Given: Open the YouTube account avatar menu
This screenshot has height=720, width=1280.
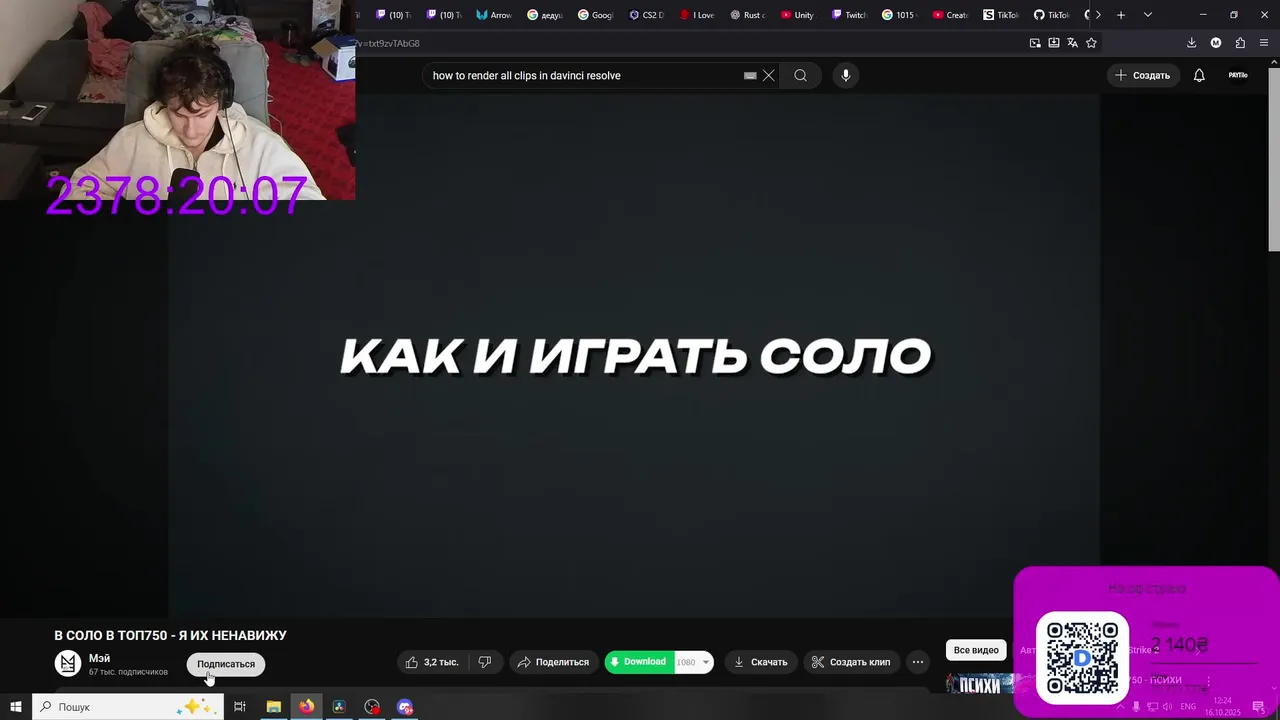Looking at the screenshot, I should click(x=1238, y=76).
